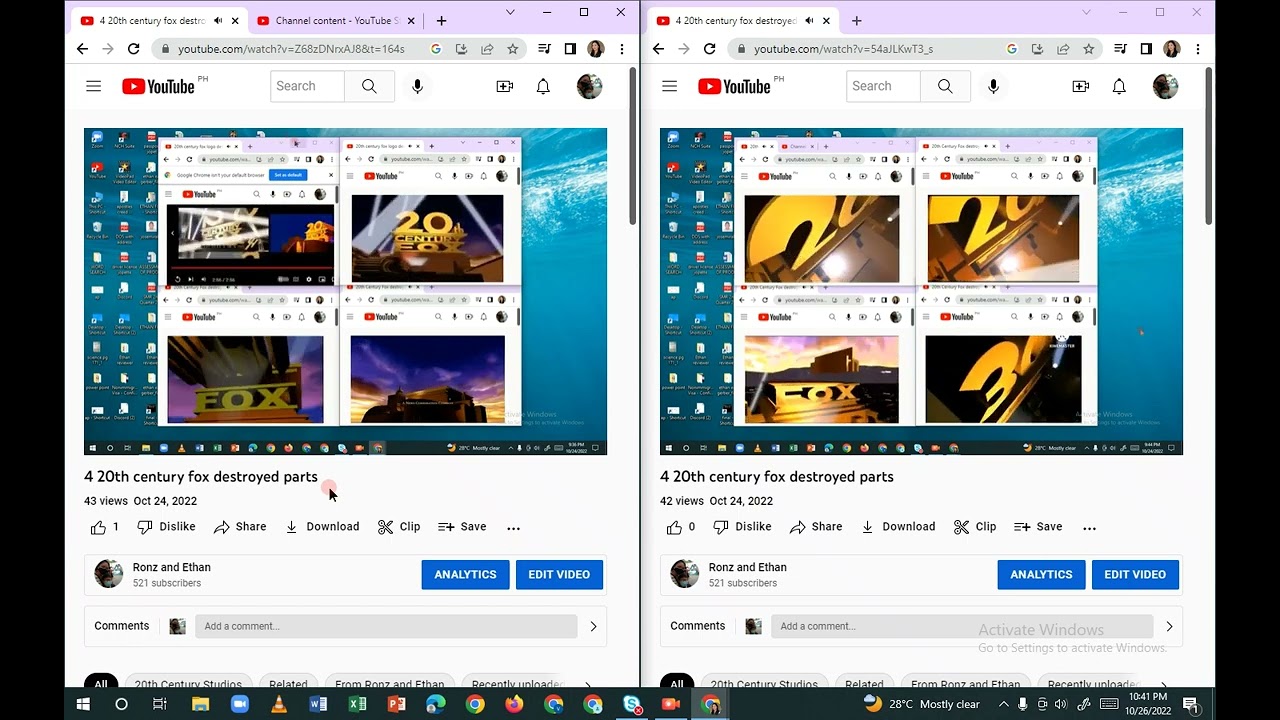Click Edit Video in the right window
Screen dimensions: 1280x720
[1135, 575]
